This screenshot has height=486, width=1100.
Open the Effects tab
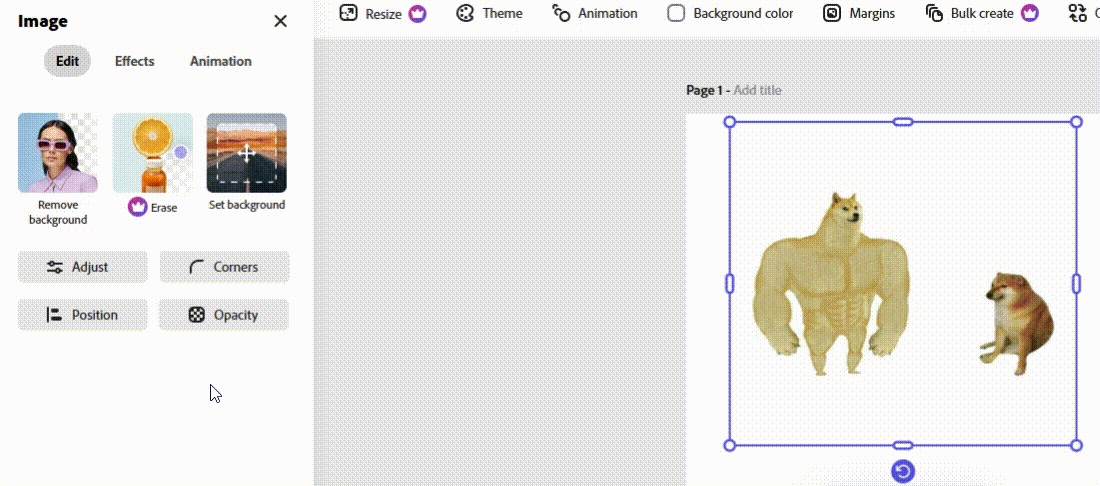[135, 61]
